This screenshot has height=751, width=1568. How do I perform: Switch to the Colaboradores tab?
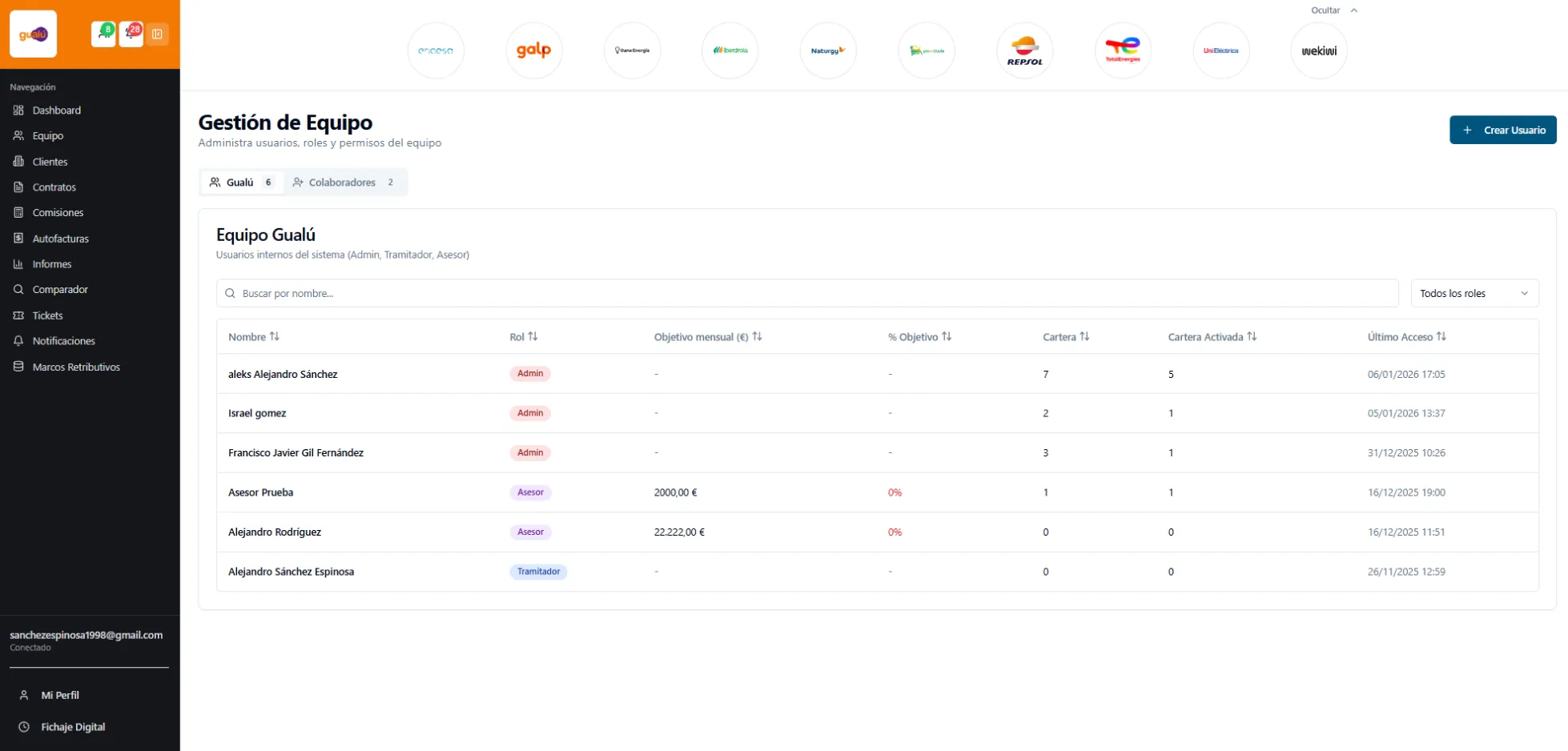[343, 183]
